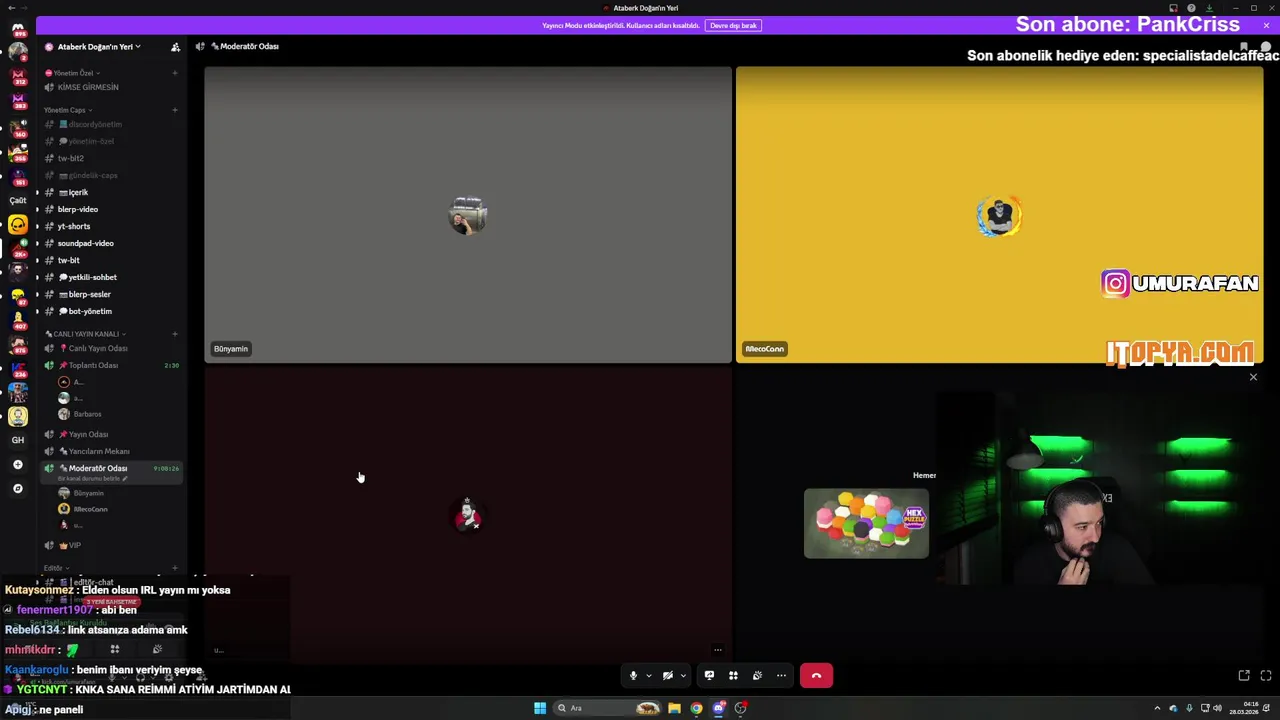Select Bünyamin video tile
This screenshot has width=1280, height=720.
coord(468,215)
